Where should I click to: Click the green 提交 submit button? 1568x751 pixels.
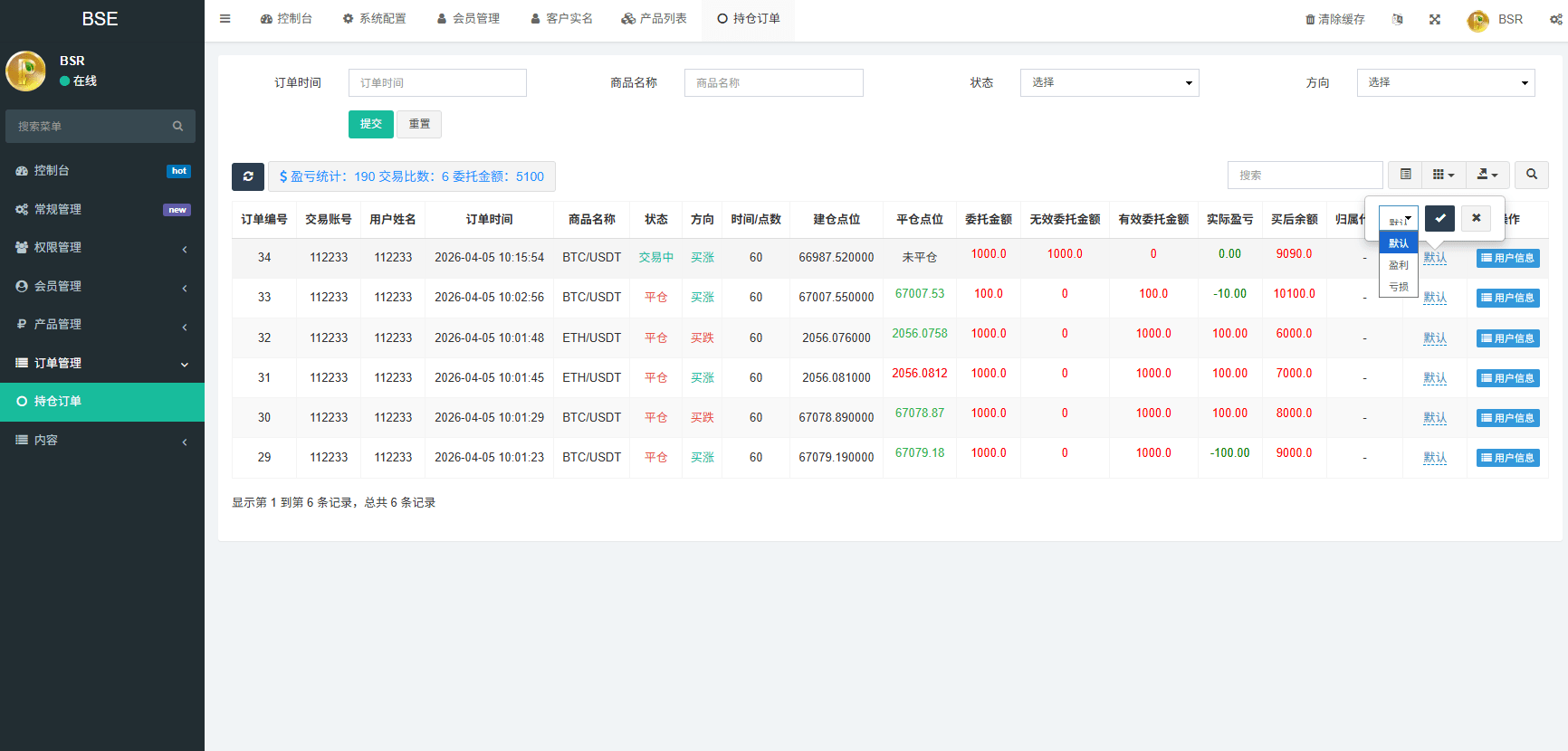coord(370,124)
